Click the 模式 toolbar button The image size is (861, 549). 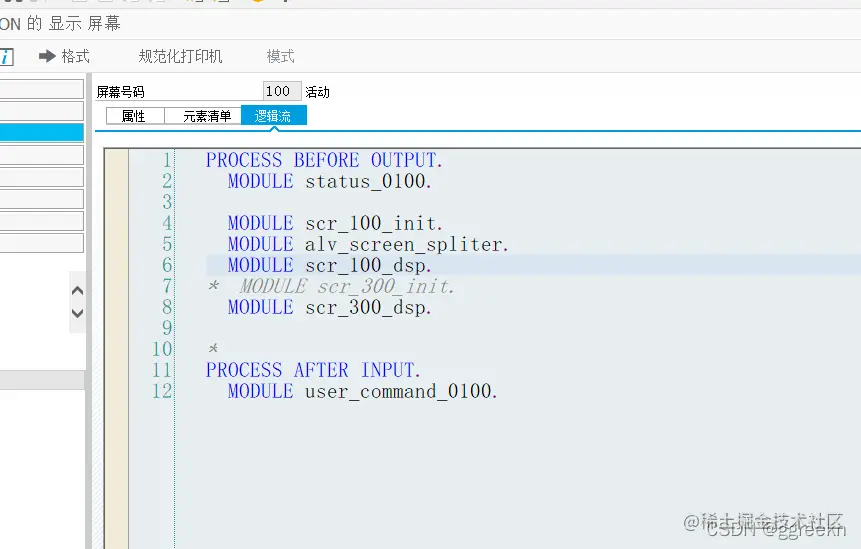coord(281,56)
